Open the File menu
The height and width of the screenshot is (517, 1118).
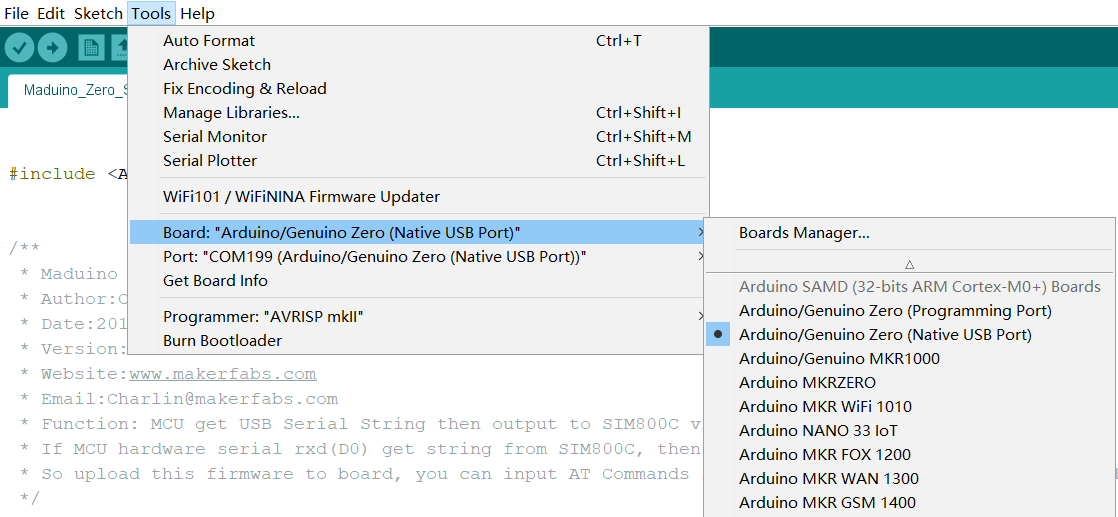[16, 14]
